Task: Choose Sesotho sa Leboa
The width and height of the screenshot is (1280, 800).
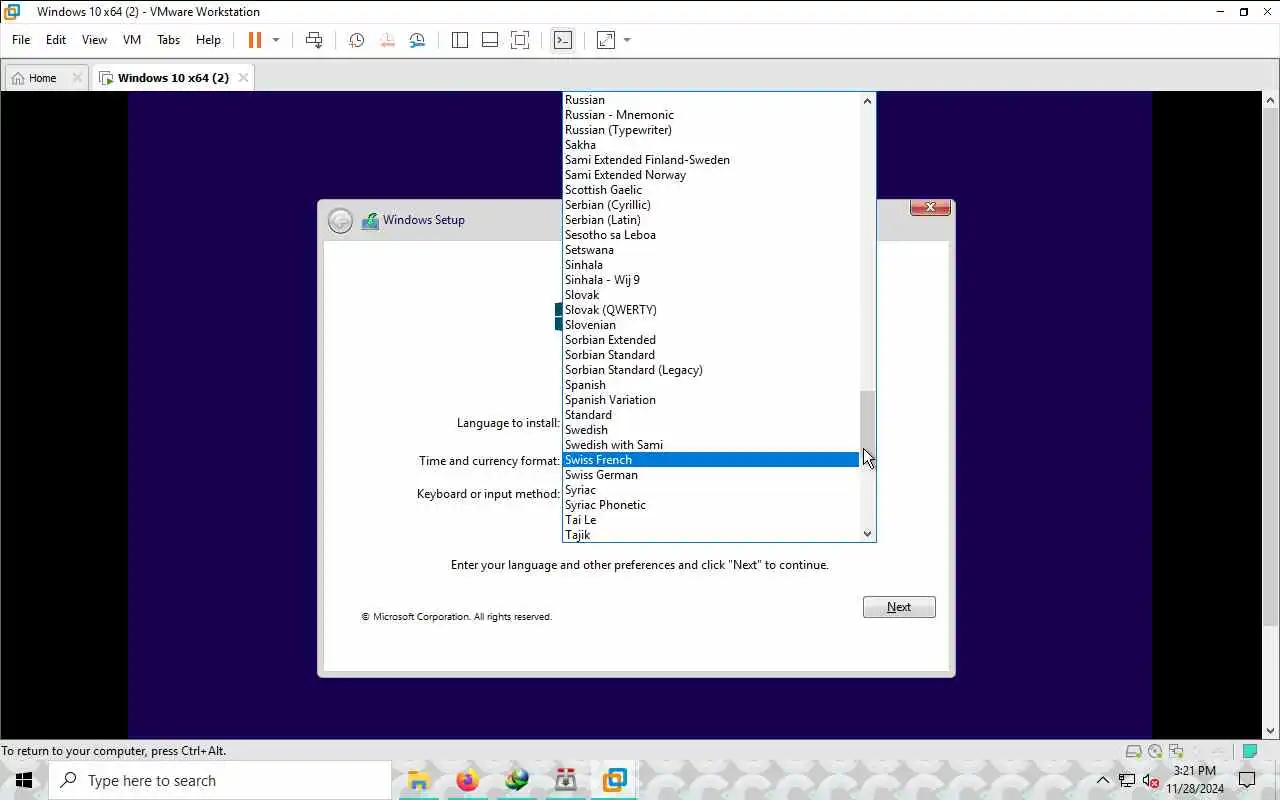Action: coord(710,235)
